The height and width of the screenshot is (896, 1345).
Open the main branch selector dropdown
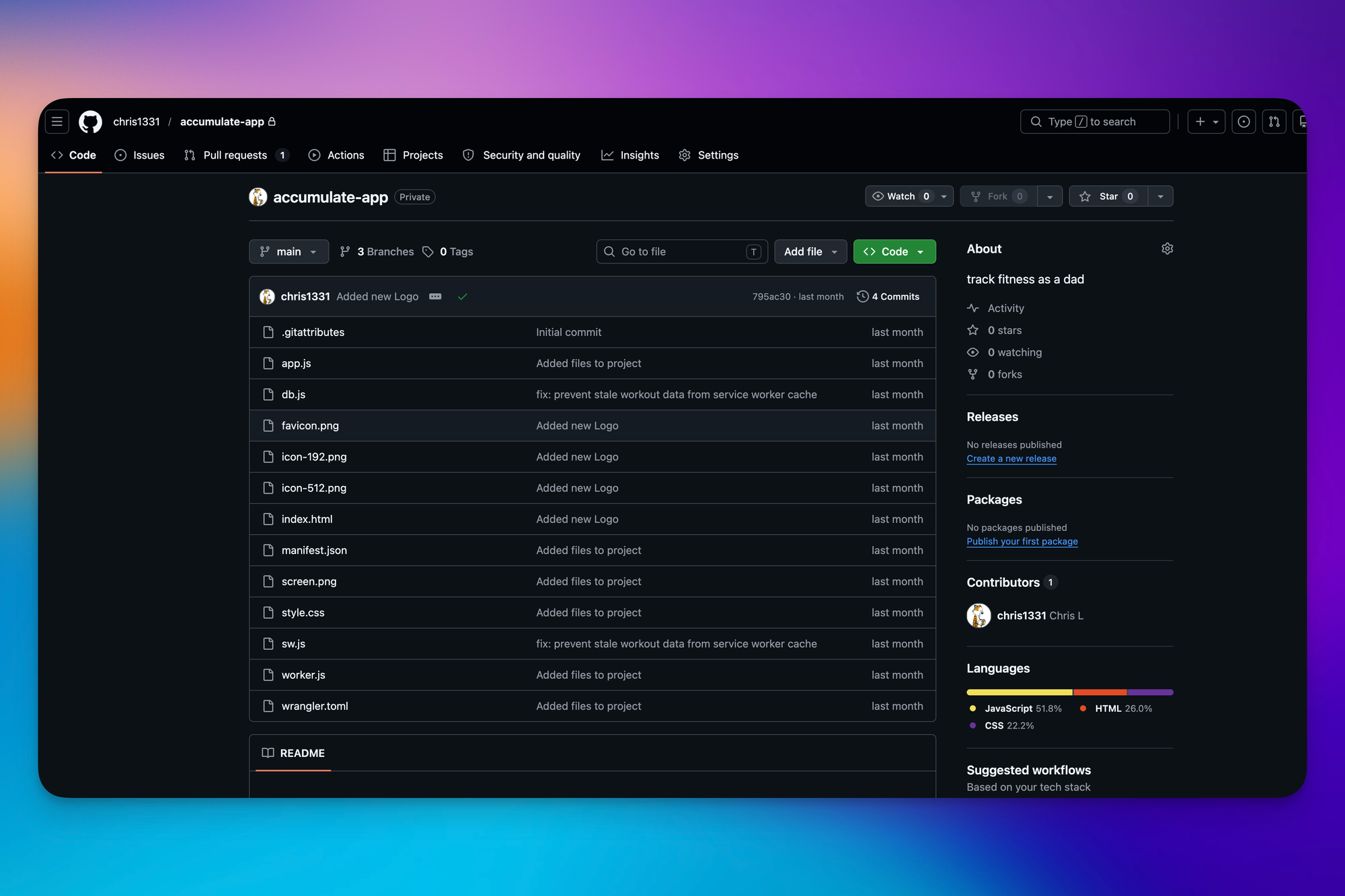(289, 251)
